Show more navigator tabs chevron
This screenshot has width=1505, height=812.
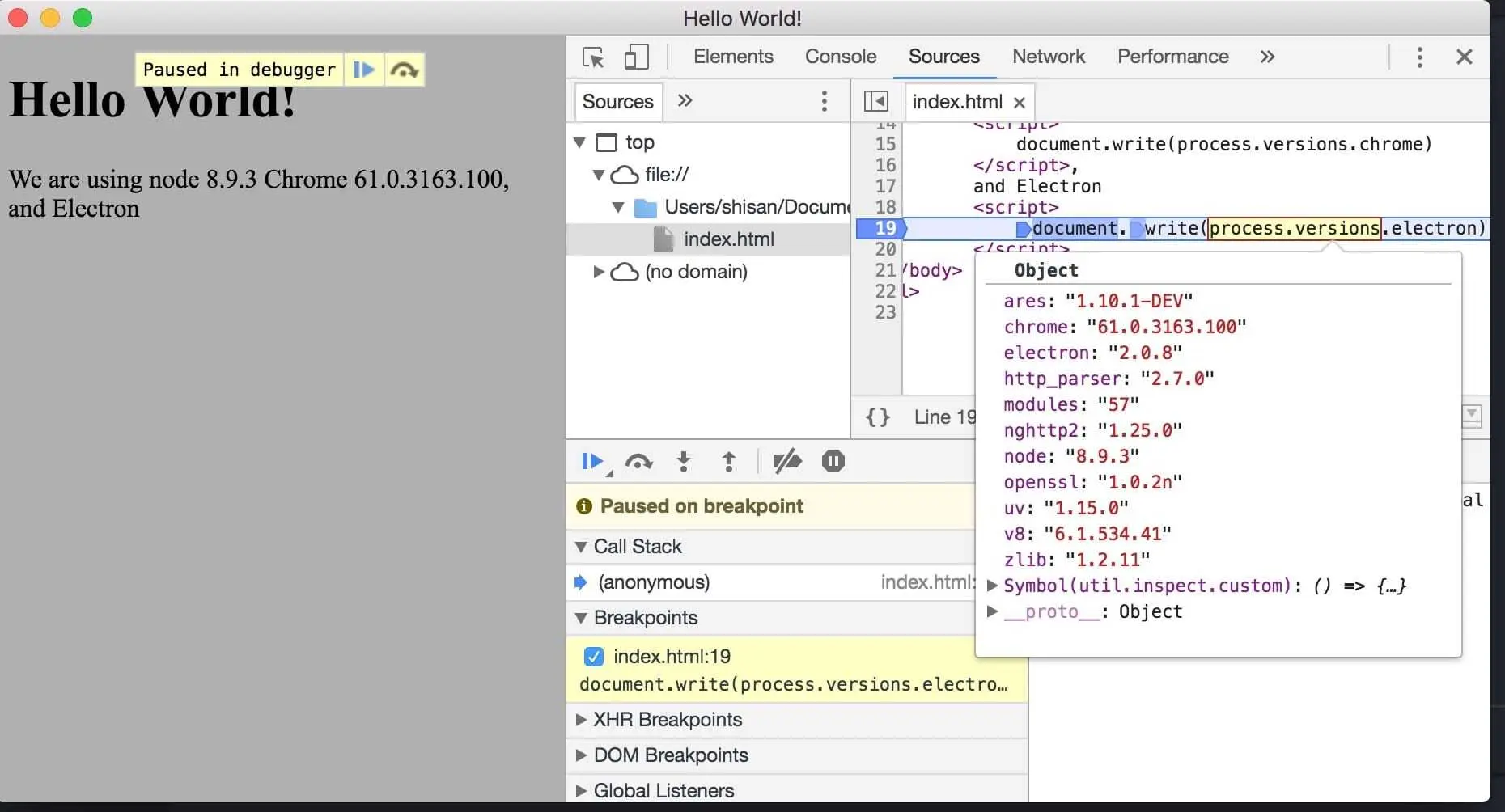point(685,101)
